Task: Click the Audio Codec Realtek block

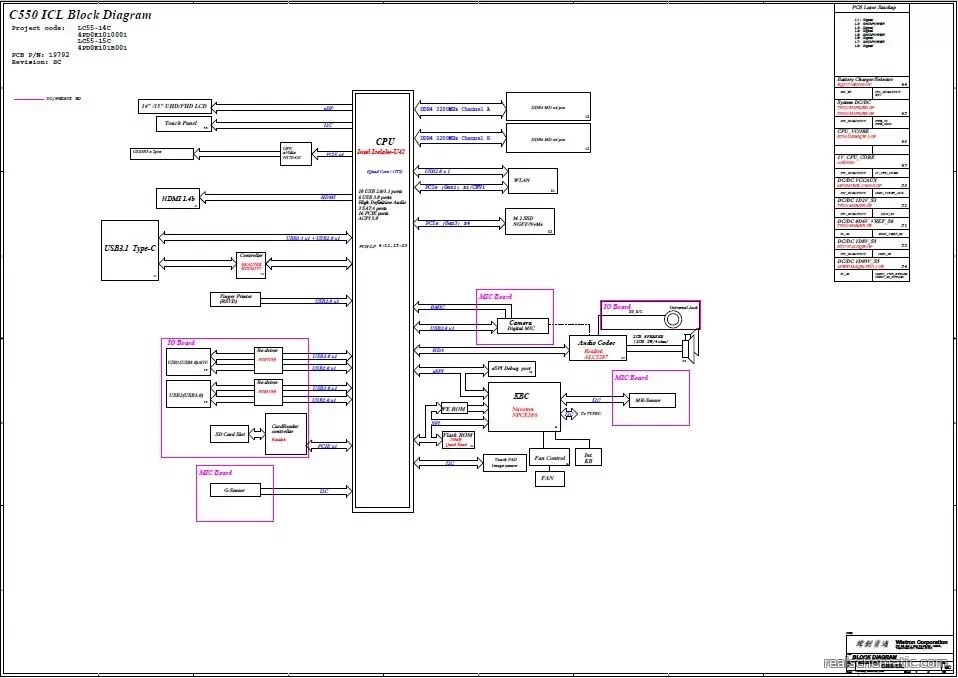Action: pos(598,348)
